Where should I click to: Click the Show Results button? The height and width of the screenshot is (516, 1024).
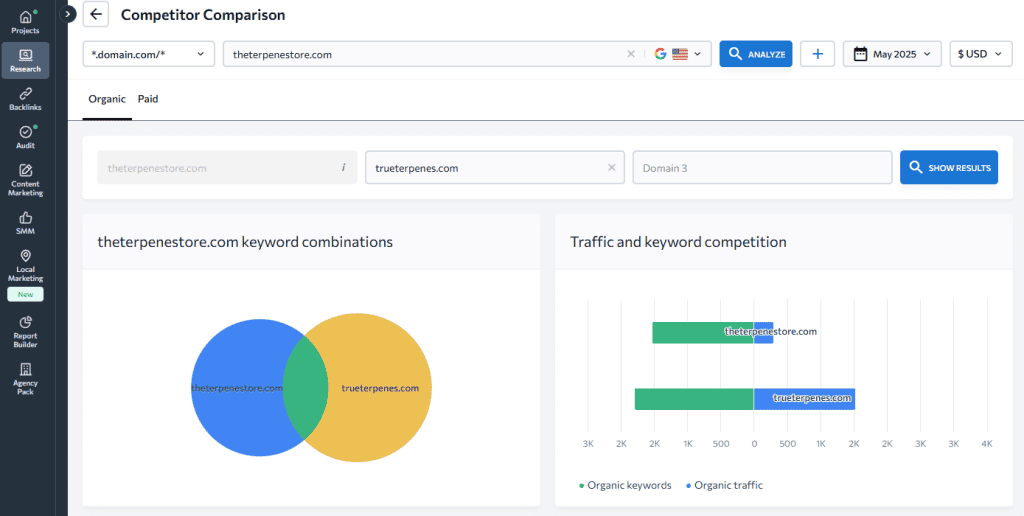click(949, 168)
